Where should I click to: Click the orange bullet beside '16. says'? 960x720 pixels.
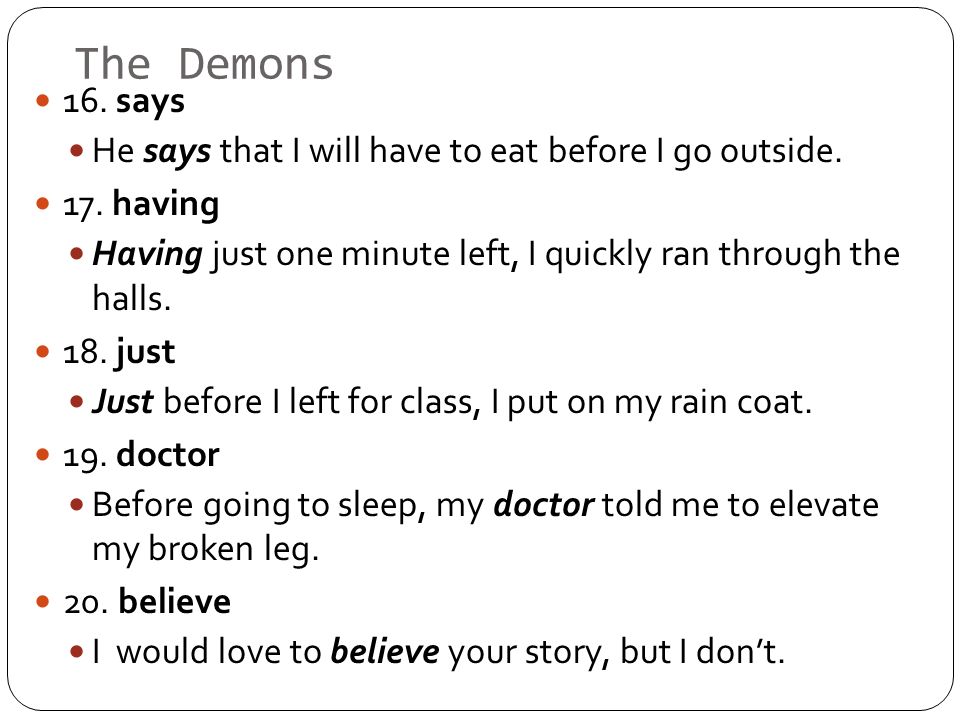click(42, 100)
